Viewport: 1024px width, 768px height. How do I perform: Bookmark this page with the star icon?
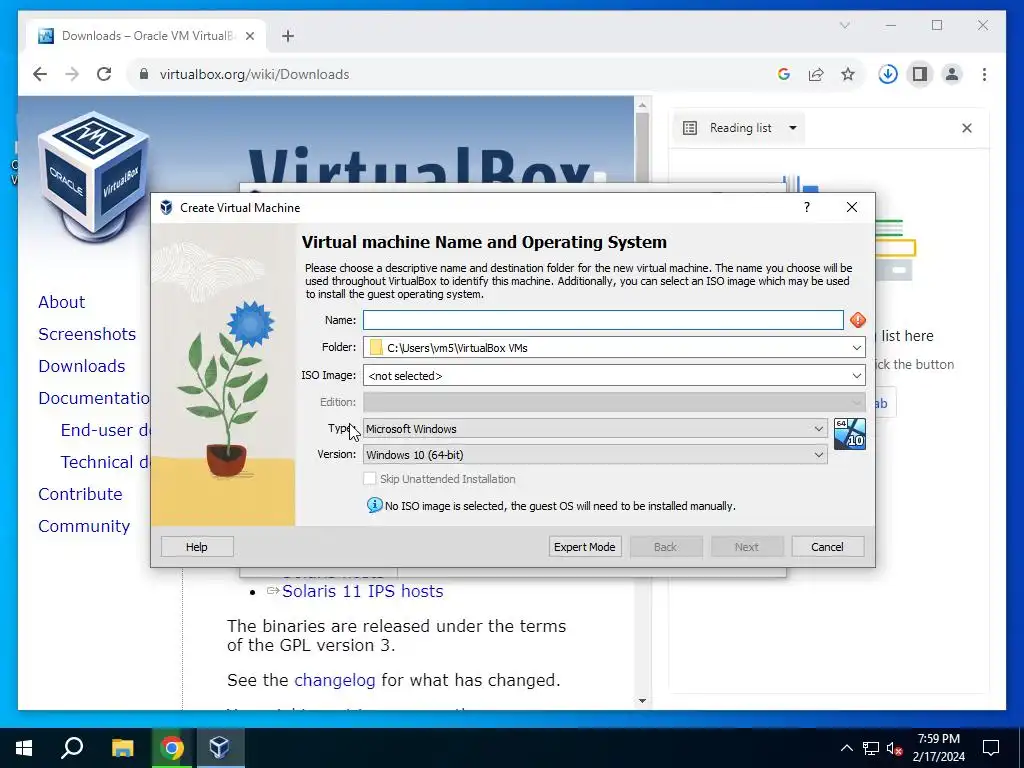(848, 74)
